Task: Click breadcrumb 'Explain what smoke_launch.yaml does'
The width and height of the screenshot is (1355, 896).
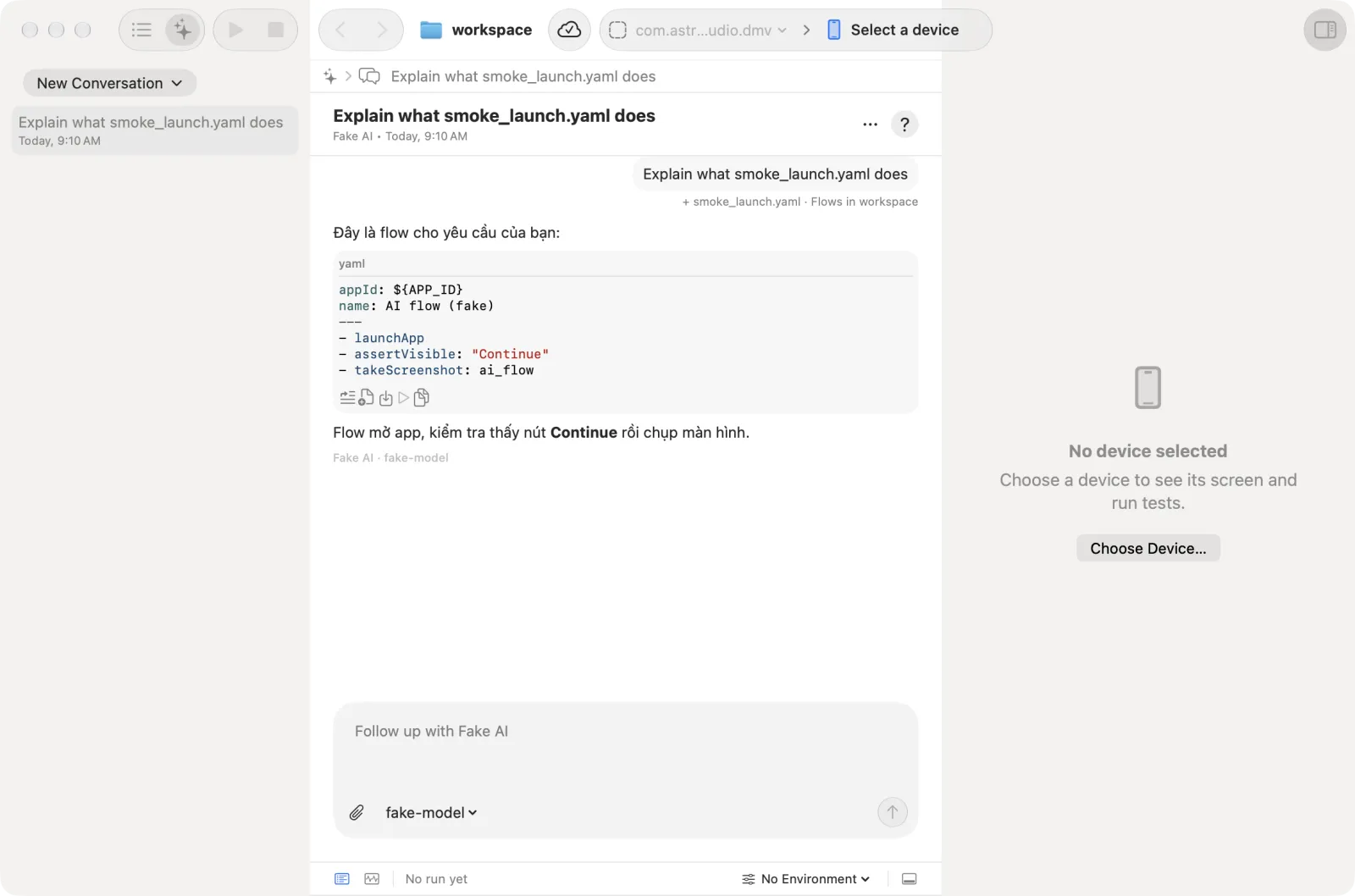Action: (523, 76)
